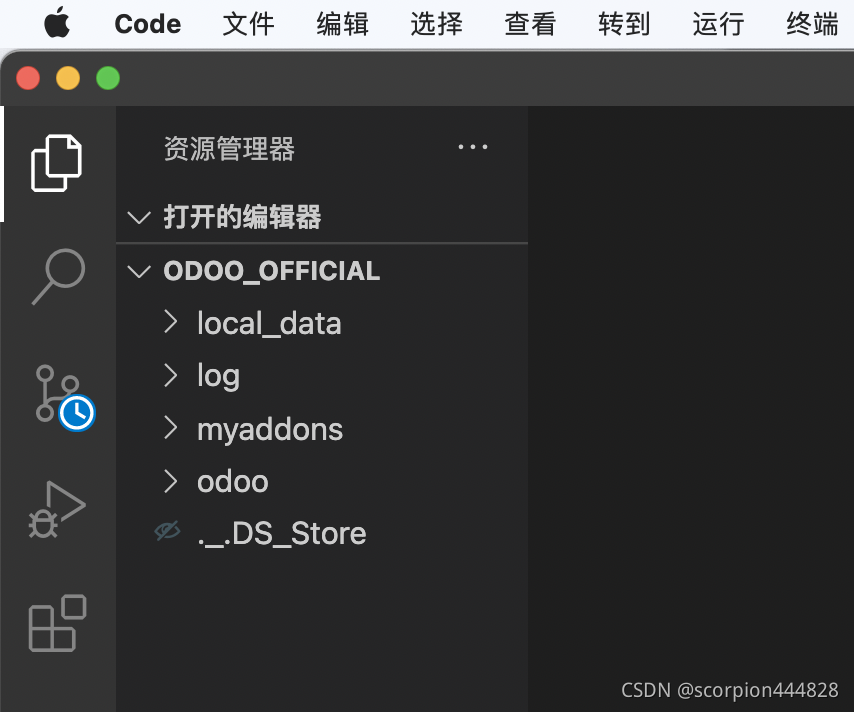Click the ODOO_OFFICIAL workspace header text
Image resolution: width=854 pixels, height=712 pixels.
pos(272,271)
